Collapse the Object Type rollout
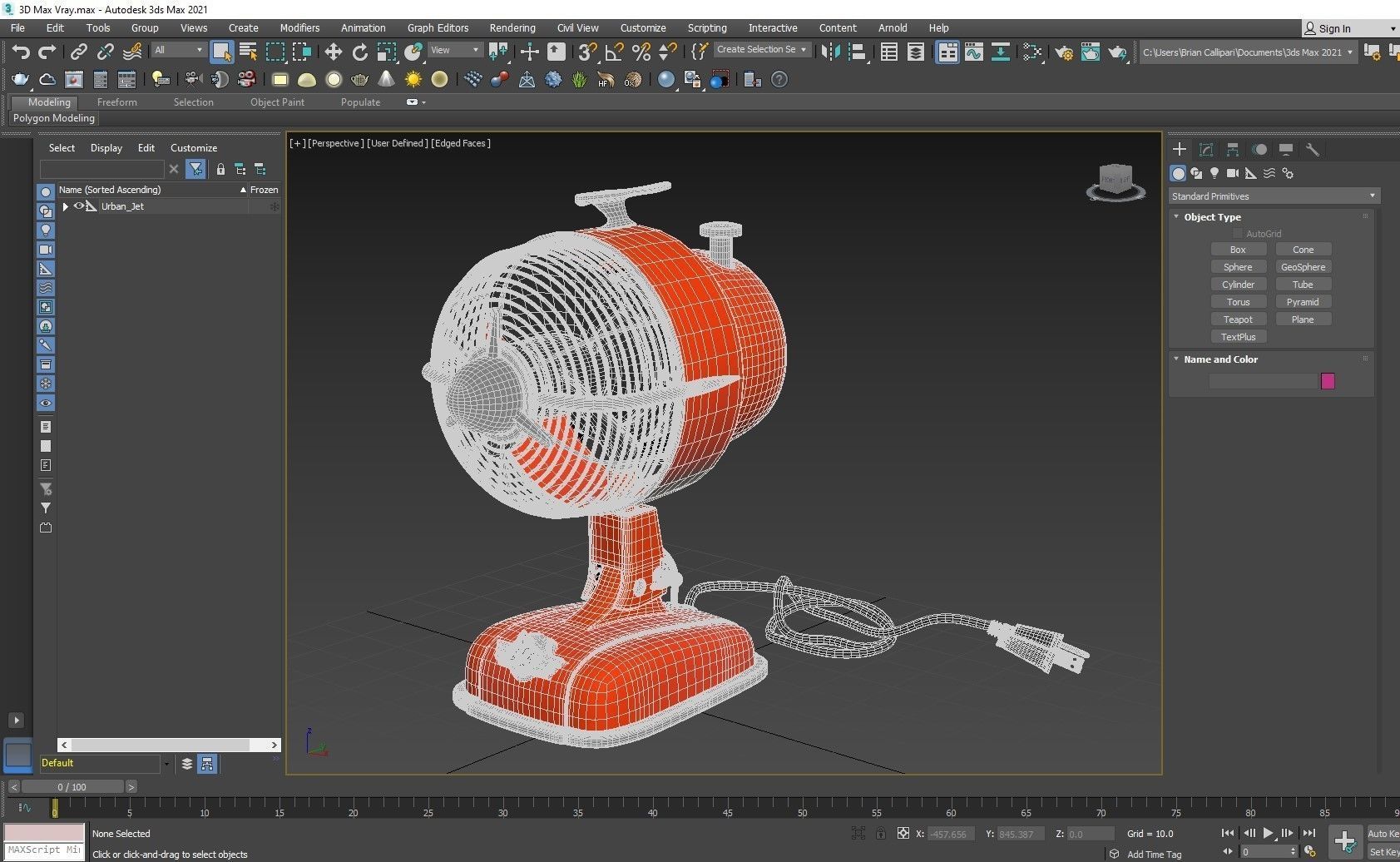This screenshot has height=862, width=1400. (x=1176, y=217)
